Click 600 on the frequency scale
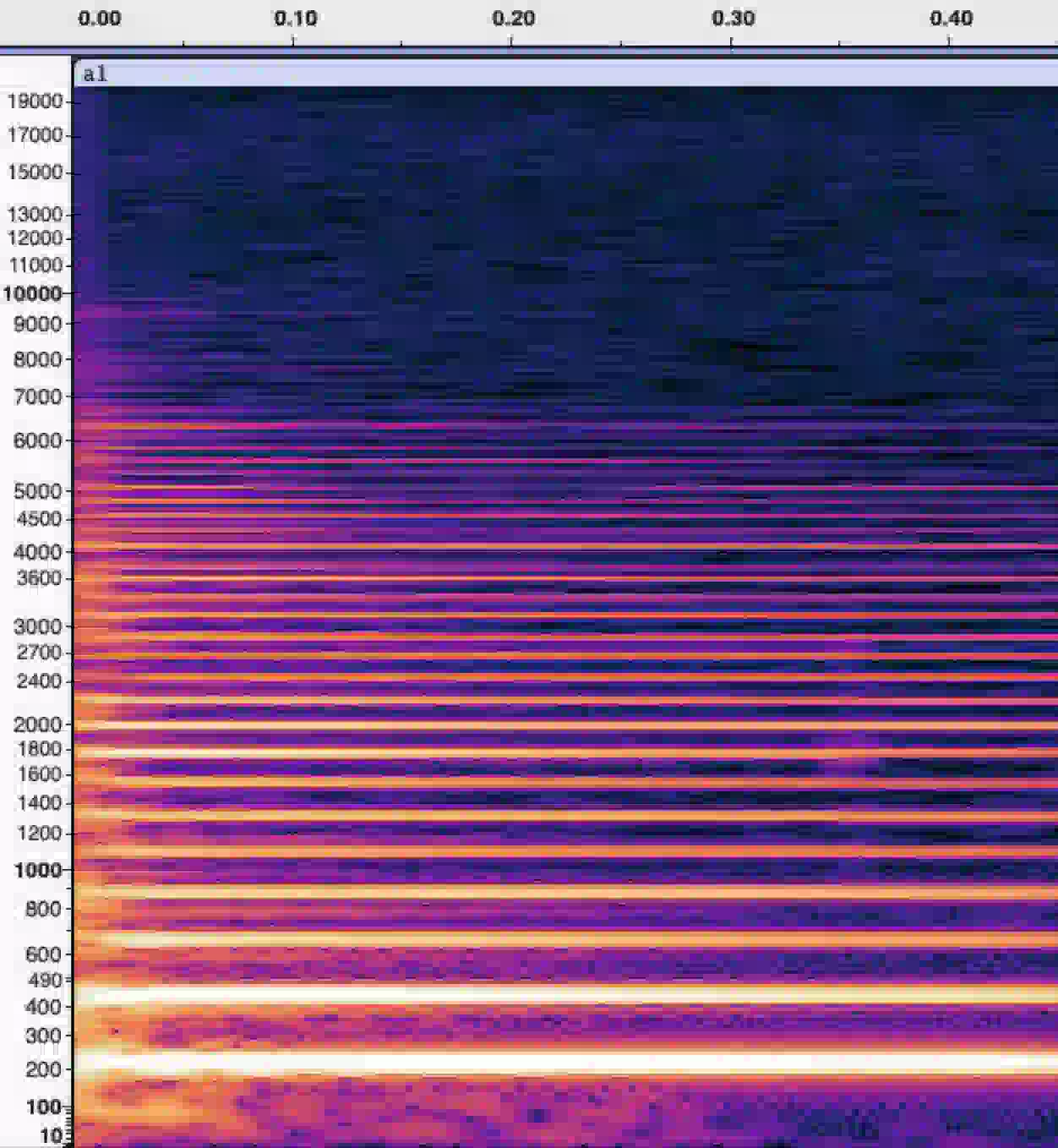 pyautogui.click(x=43, y=954)
